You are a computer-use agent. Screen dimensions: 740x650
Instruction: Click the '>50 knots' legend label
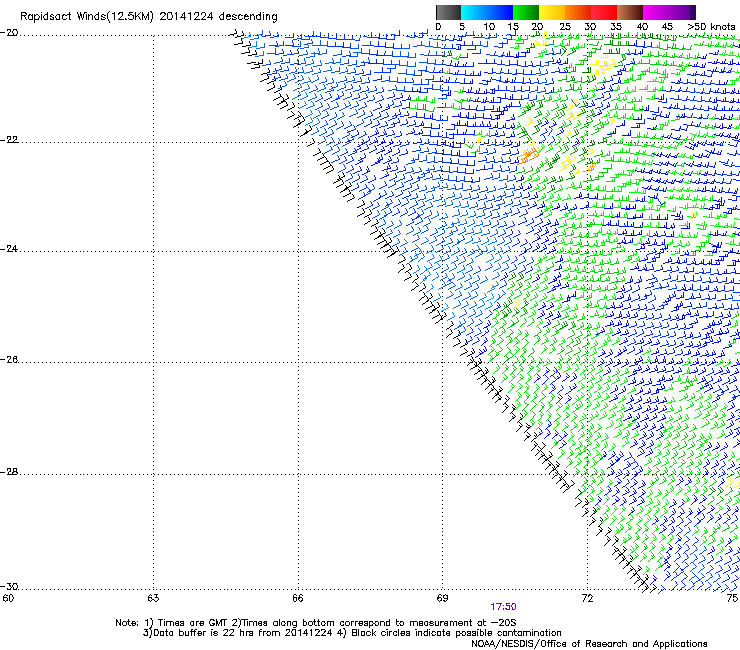pyautogui.click(x=711, y=27)
